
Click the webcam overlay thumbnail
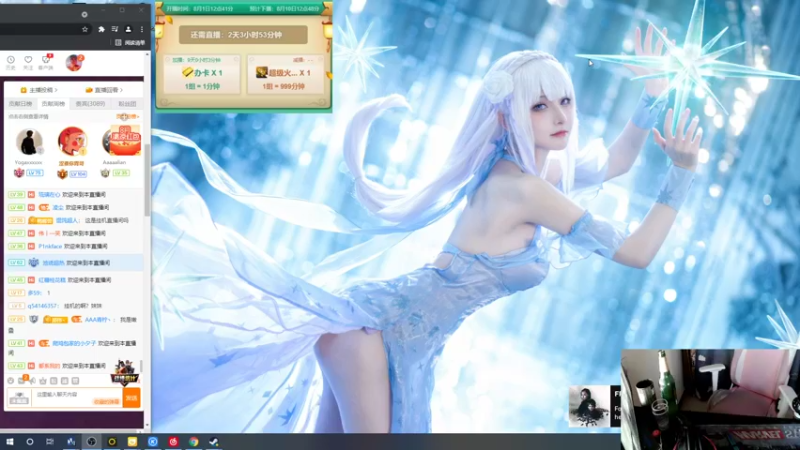[710, 399]
